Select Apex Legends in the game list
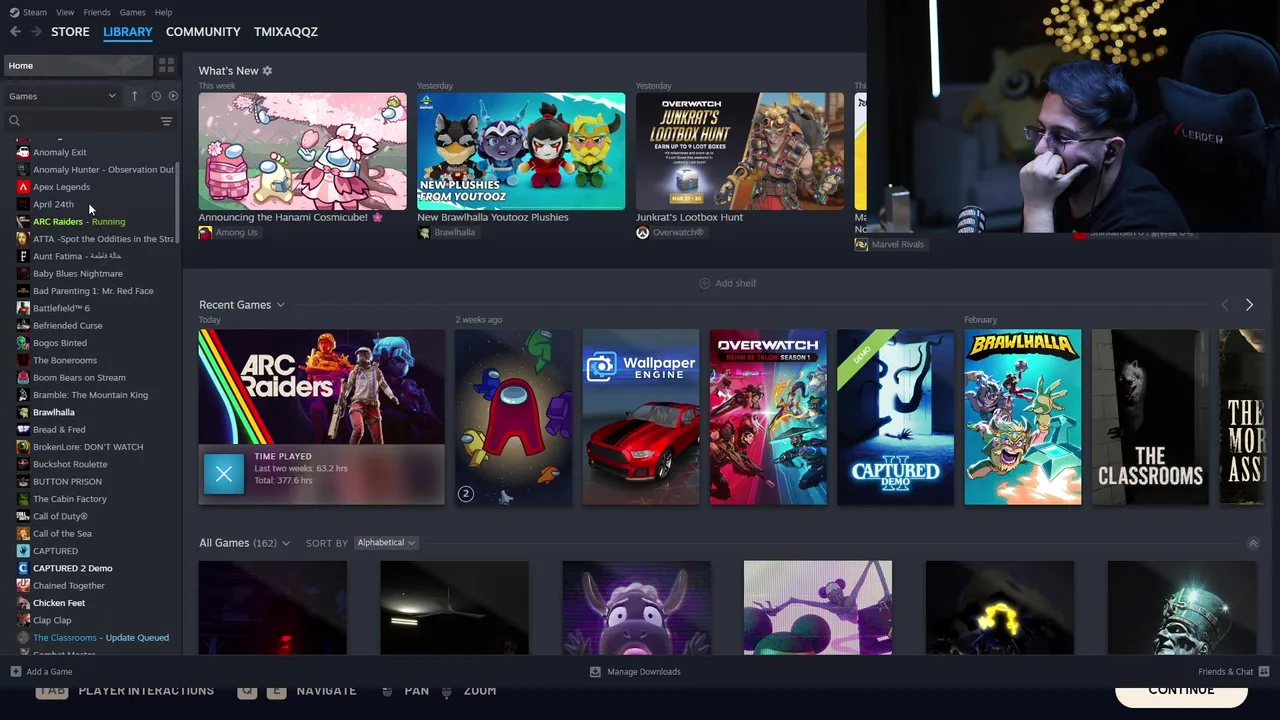 tap(61, 187)
